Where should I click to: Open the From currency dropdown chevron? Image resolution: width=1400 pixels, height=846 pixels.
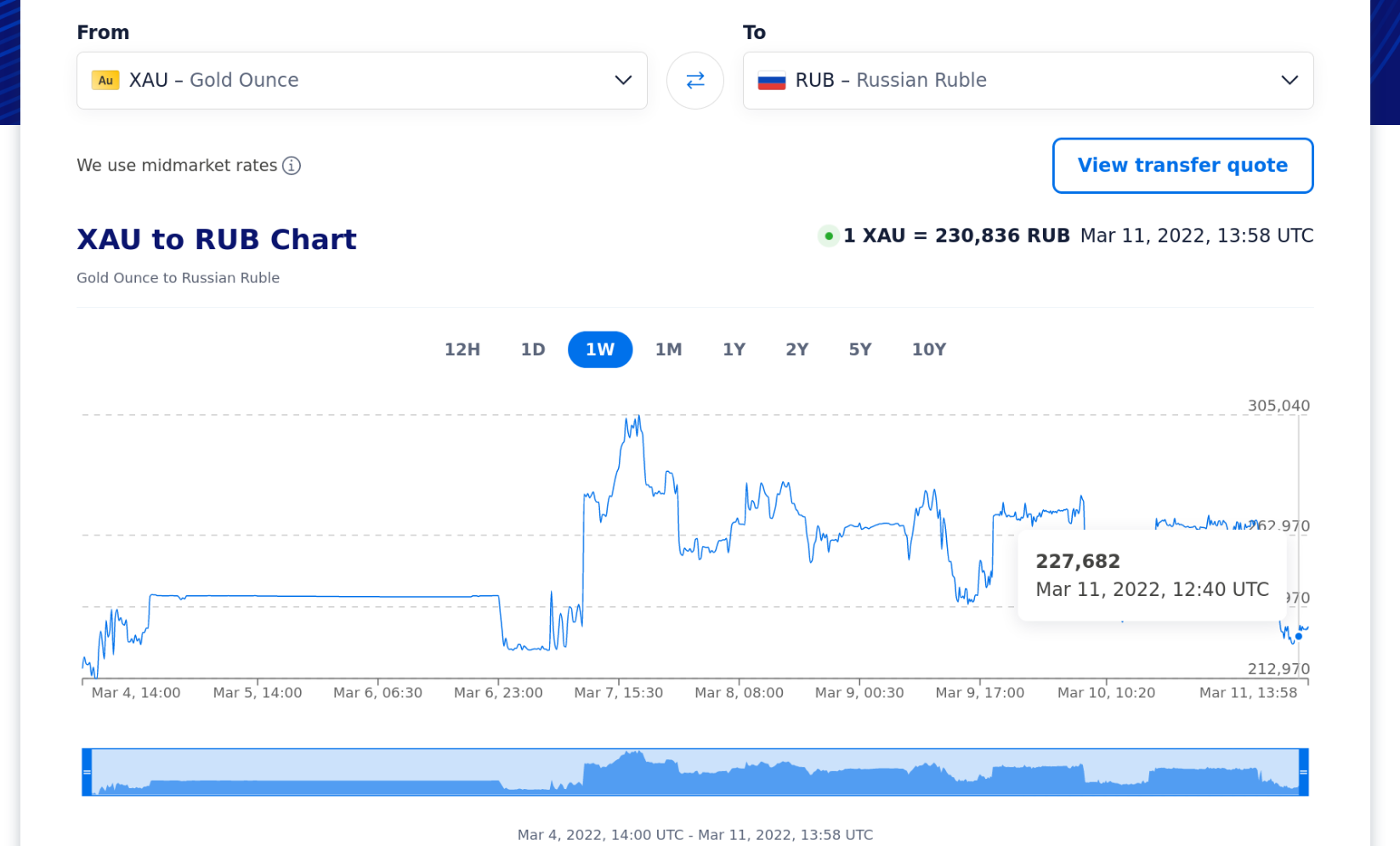click(x=623, y=80)
